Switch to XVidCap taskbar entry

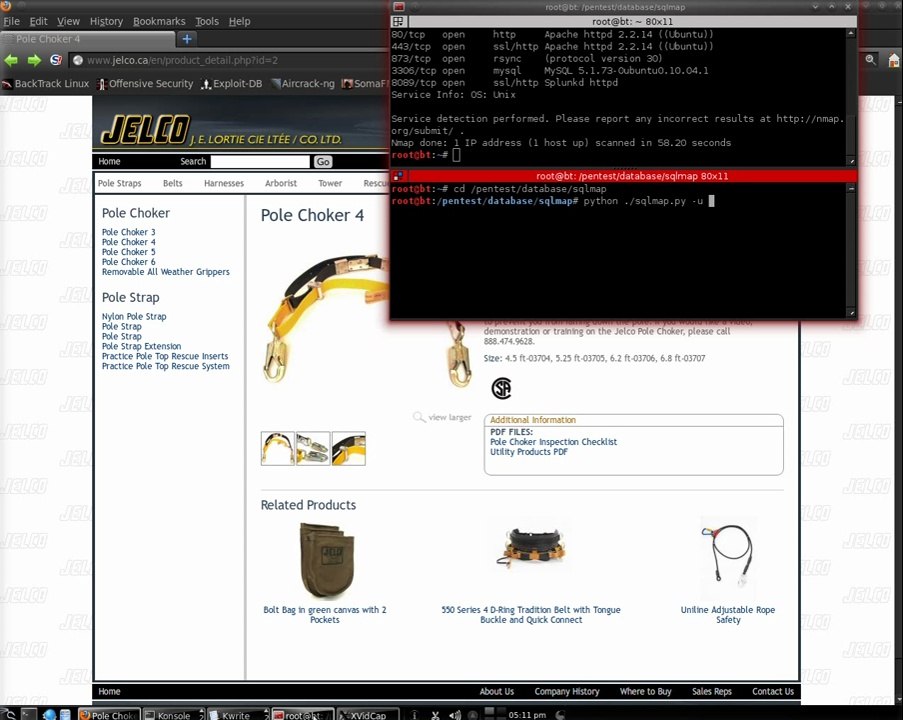[x=367, y=715]
